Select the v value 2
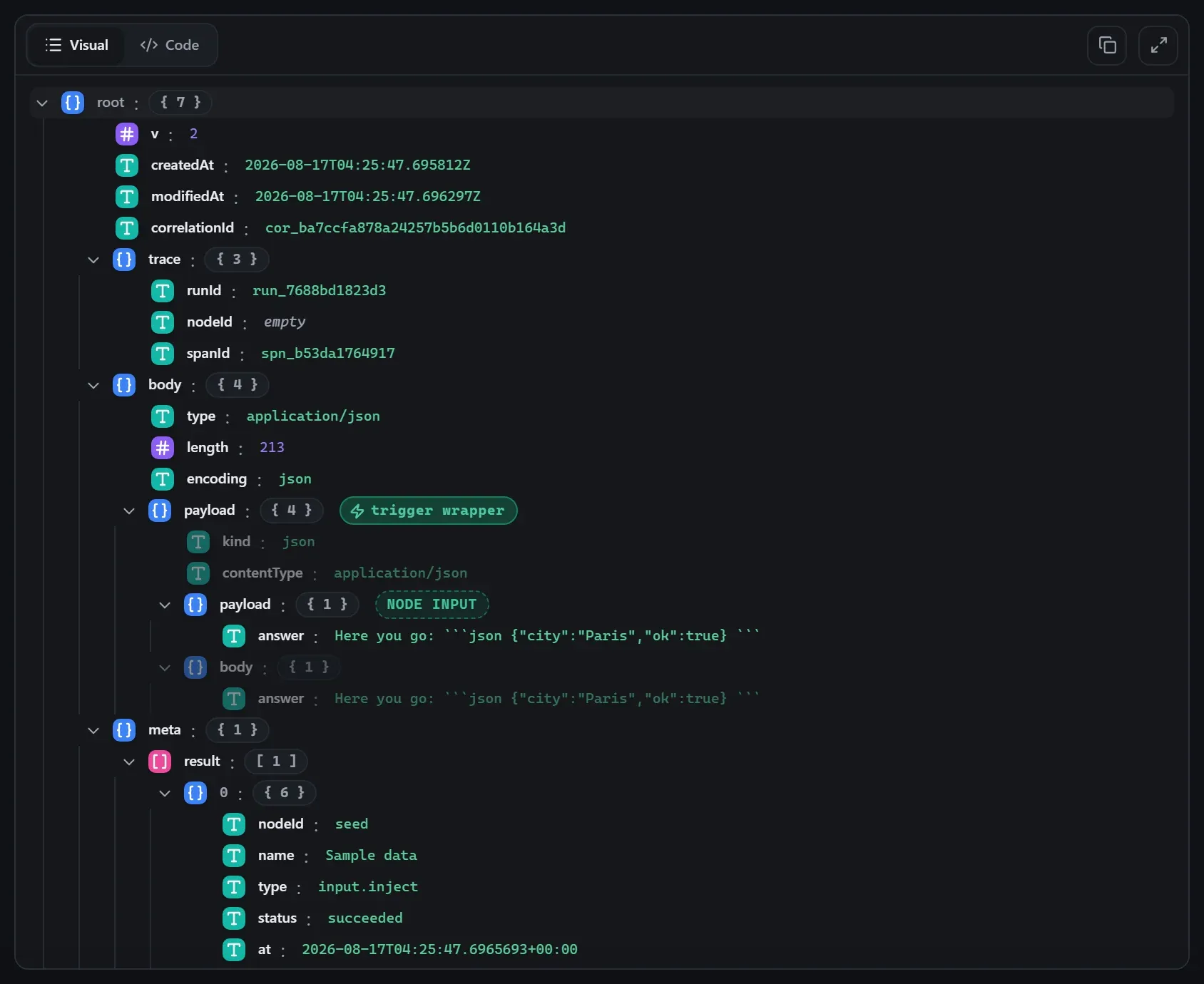 coord(193,134)
